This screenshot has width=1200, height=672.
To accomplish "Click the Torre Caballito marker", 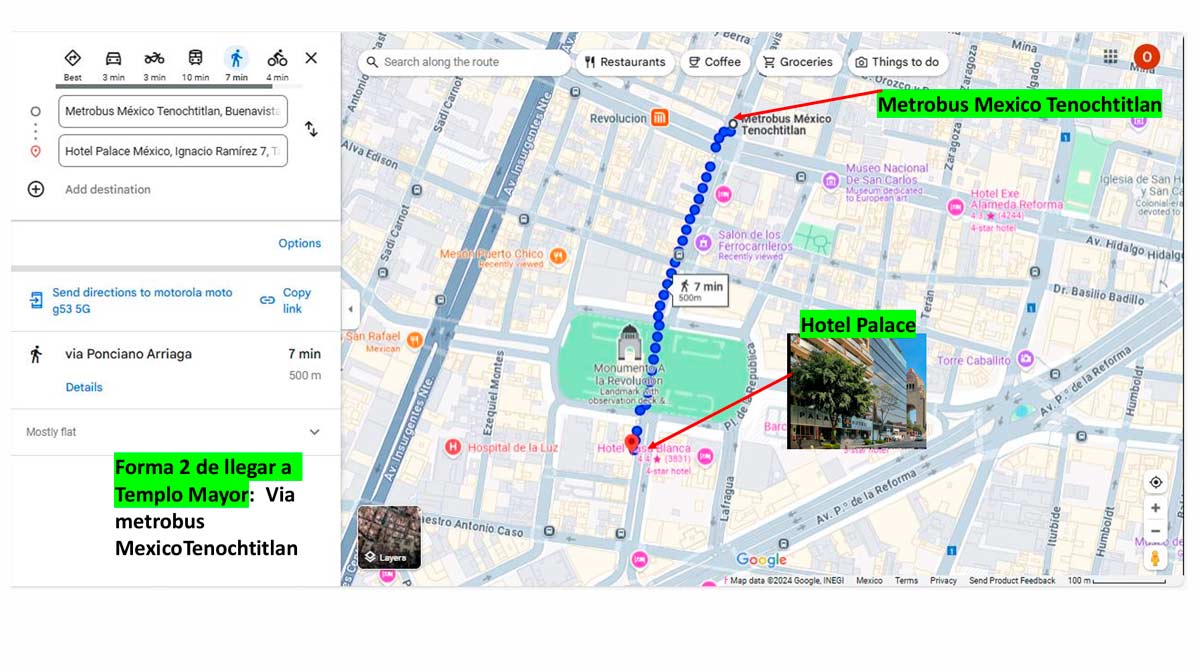I will click(x=1025, y=359).
